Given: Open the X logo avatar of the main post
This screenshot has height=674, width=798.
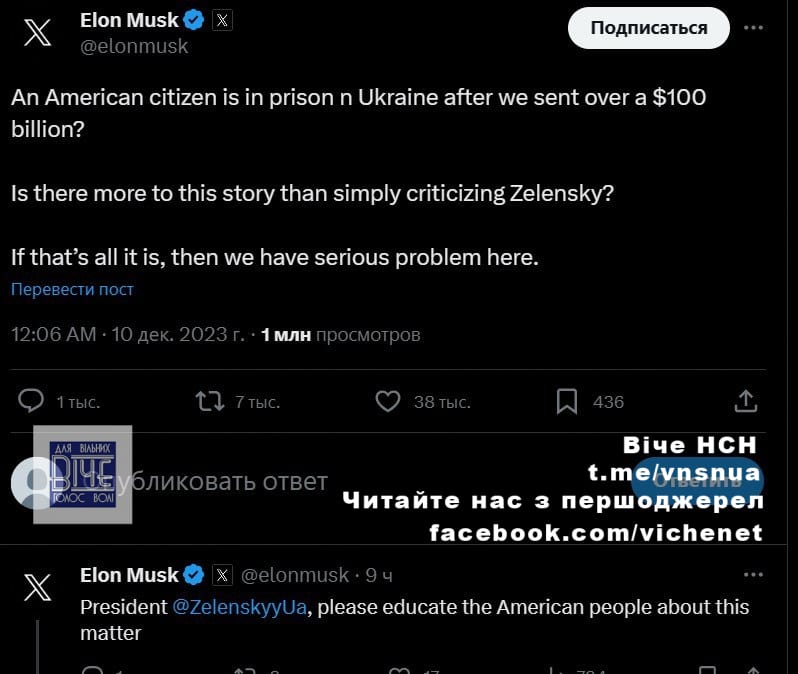Looking at the screenshot, I should coord(37,33).
